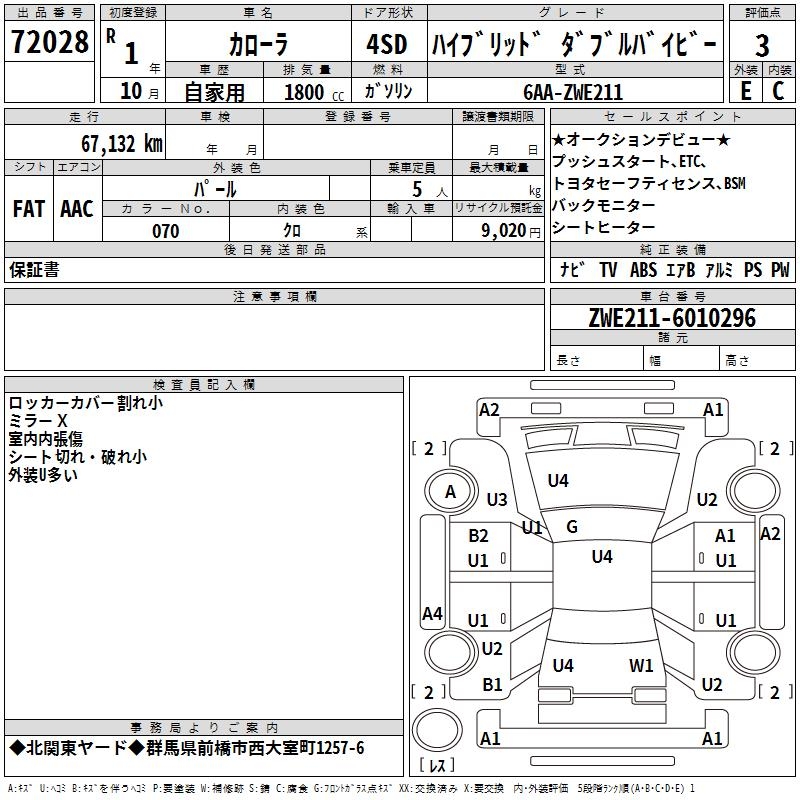Click the 検査員記入欄 section header
The image size is (800, 800).
click(204, 385)
